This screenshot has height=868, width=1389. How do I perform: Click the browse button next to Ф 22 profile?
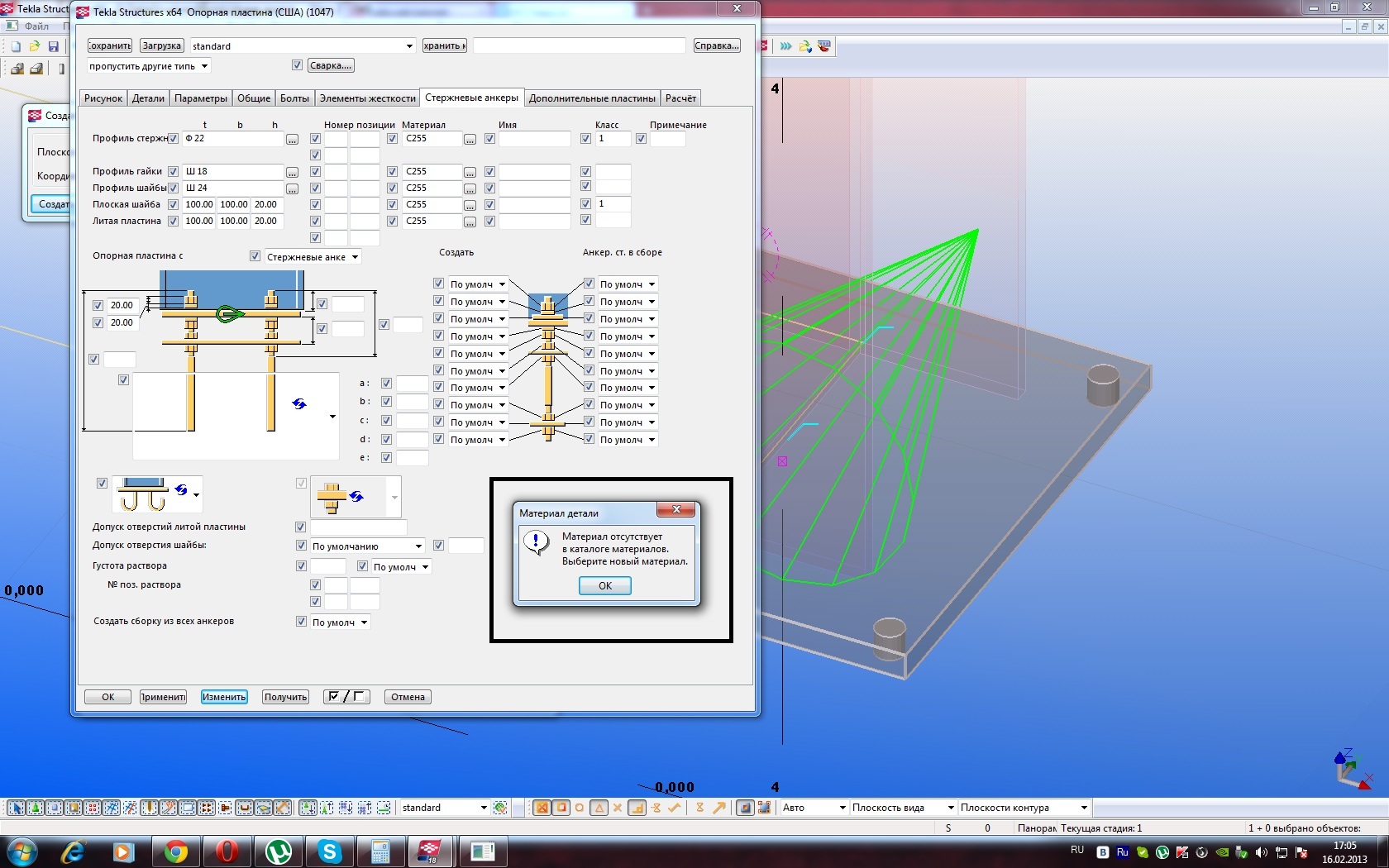tap(292, 140)
